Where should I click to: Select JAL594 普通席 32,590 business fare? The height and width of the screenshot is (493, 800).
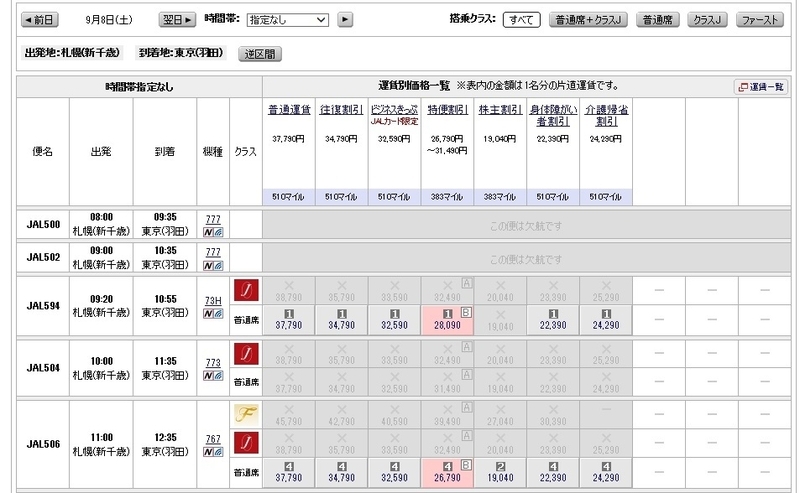point(394,320)
